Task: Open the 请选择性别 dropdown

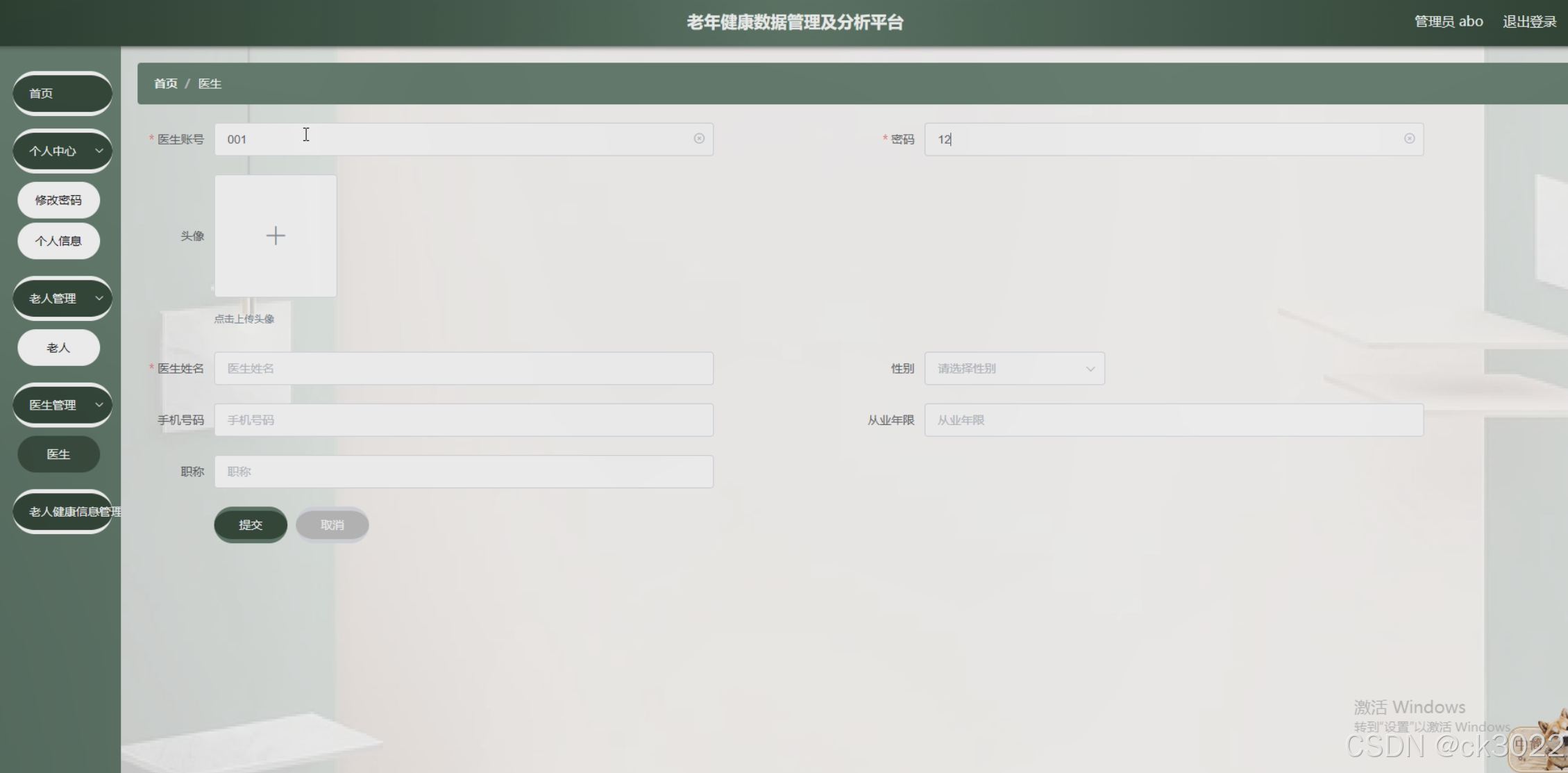Action: point(1013,369)
